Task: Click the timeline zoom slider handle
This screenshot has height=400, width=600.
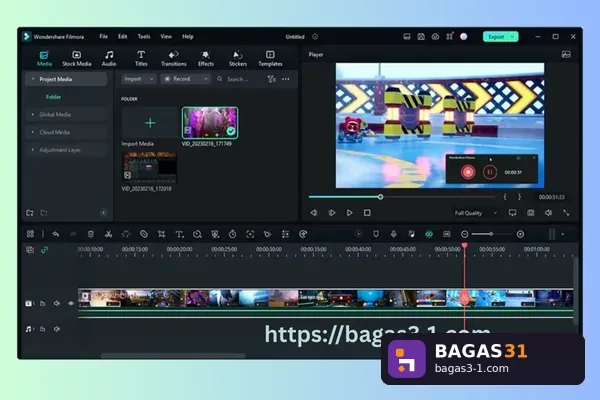Action: 491,234
